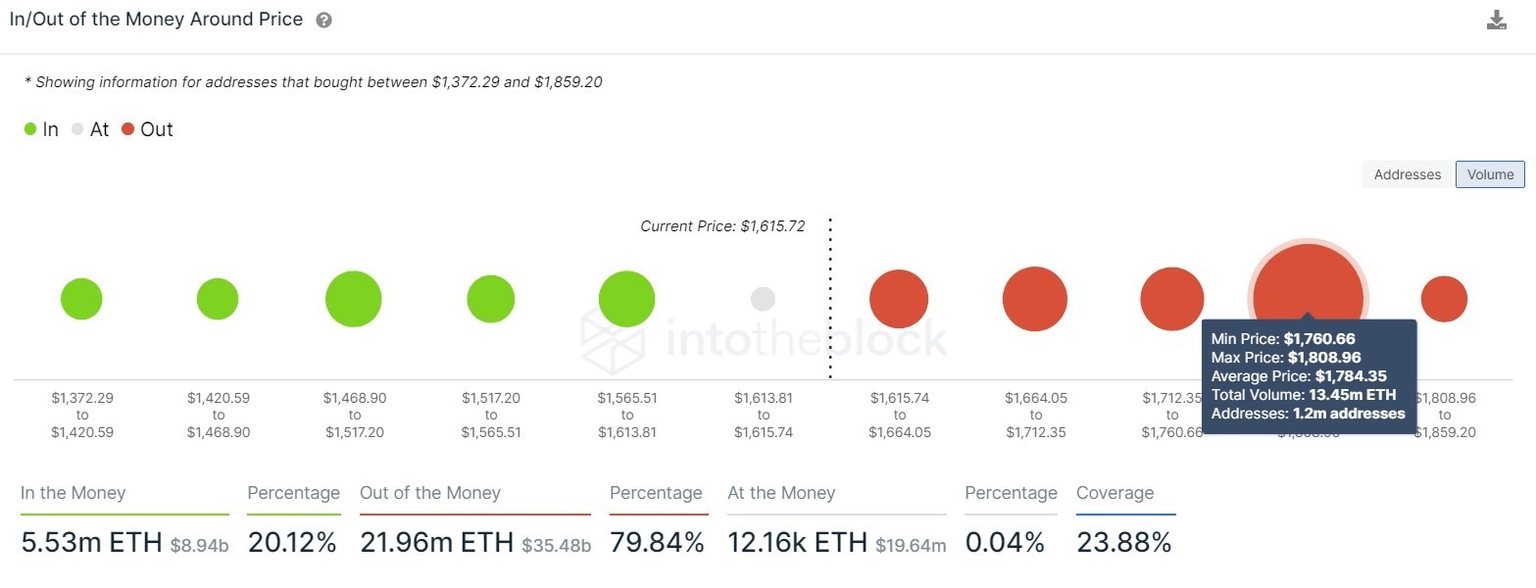Select the green bubble averaging near $1,589
Image resolution: width=1536 pixels, height=588 pixels.
coord(626,298)
